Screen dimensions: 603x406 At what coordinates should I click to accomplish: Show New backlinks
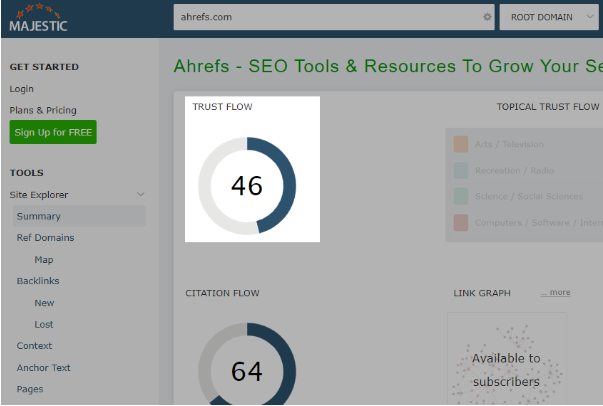(44, 303)
